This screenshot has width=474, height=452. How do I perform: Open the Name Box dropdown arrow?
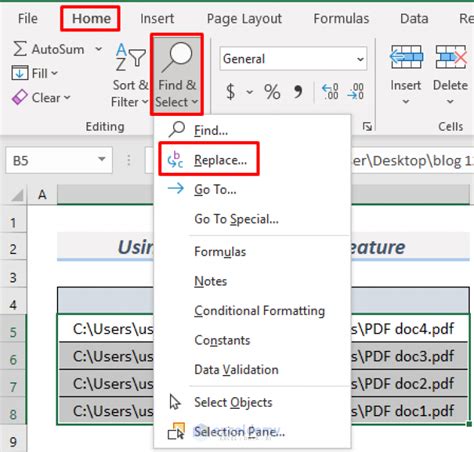[102, 160]
